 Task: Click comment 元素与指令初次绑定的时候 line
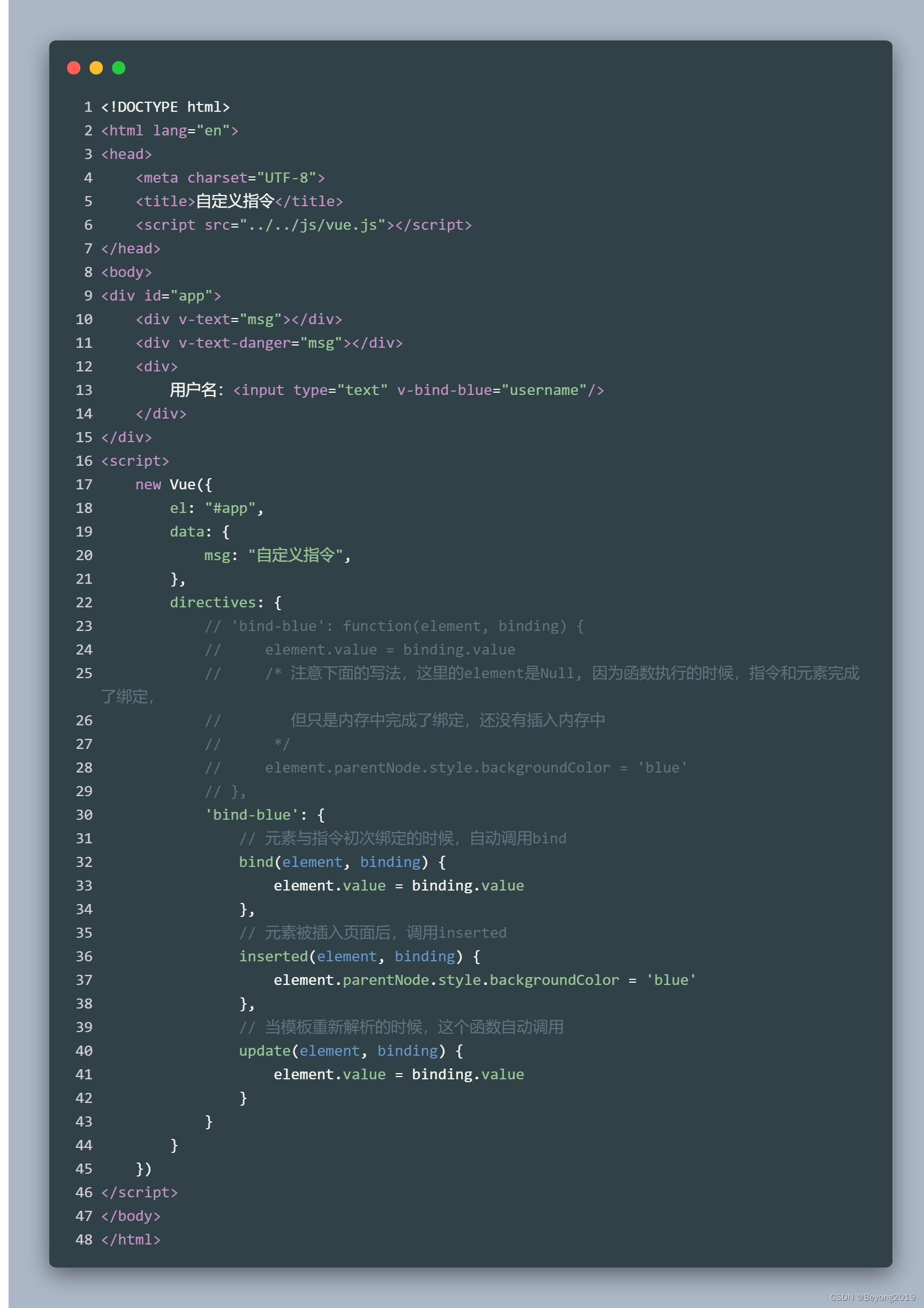tap(403, 838)
